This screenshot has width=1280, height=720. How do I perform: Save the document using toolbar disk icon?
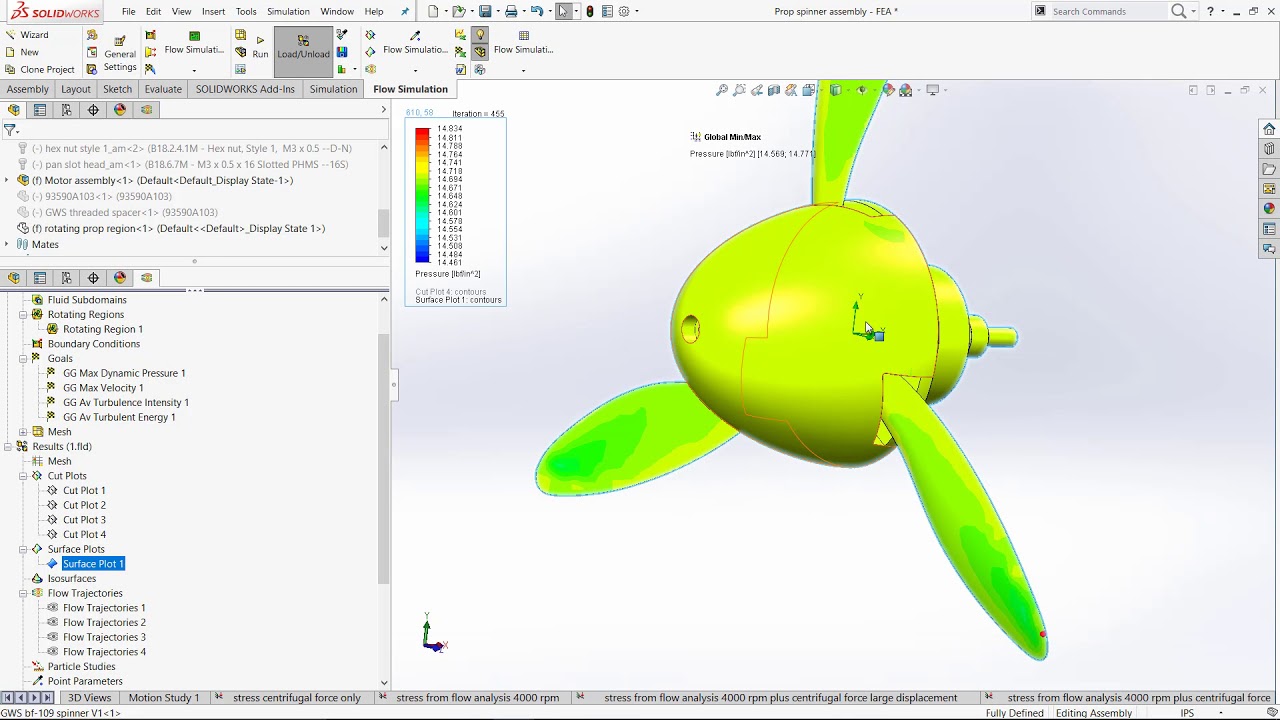point(485,11)
